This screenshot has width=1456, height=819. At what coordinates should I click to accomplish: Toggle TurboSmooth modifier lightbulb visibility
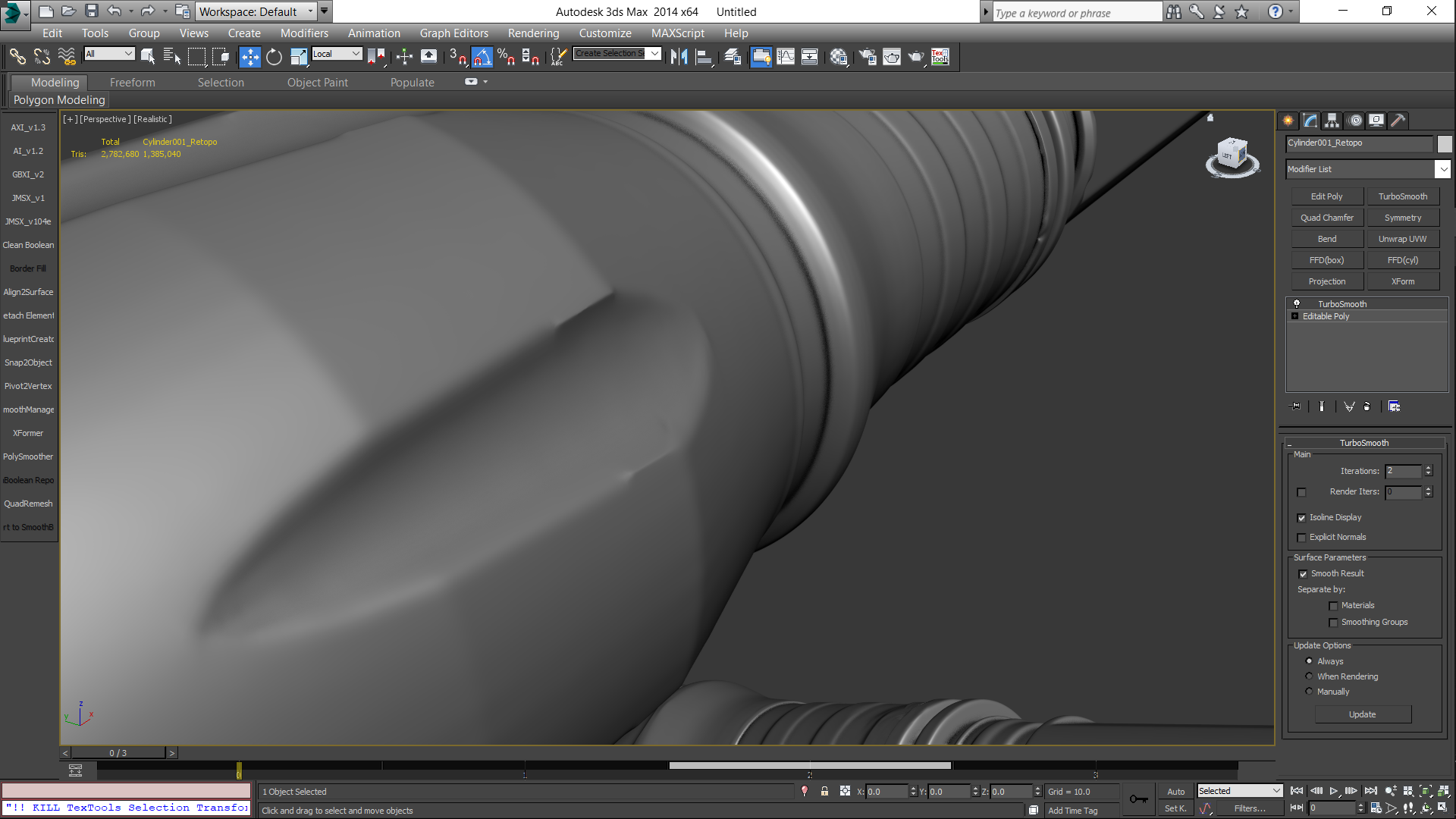(x=1297, y=303)
